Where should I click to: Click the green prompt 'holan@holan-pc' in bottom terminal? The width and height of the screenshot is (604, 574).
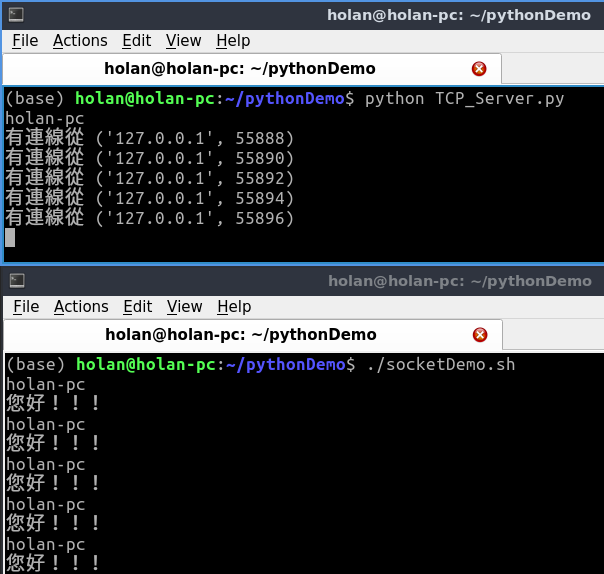[x=146, y=364]
